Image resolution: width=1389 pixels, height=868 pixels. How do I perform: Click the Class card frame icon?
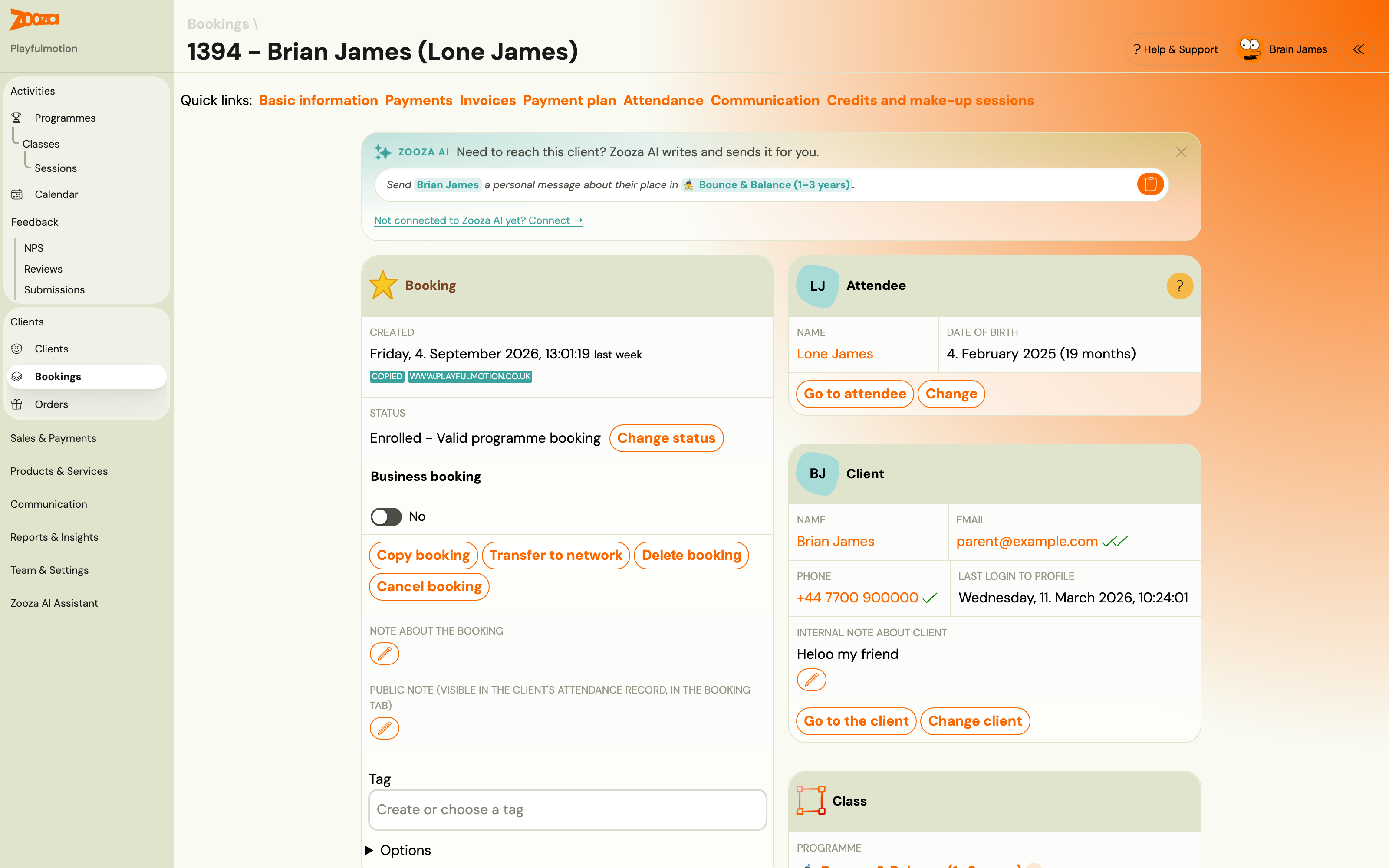(810, 800)
